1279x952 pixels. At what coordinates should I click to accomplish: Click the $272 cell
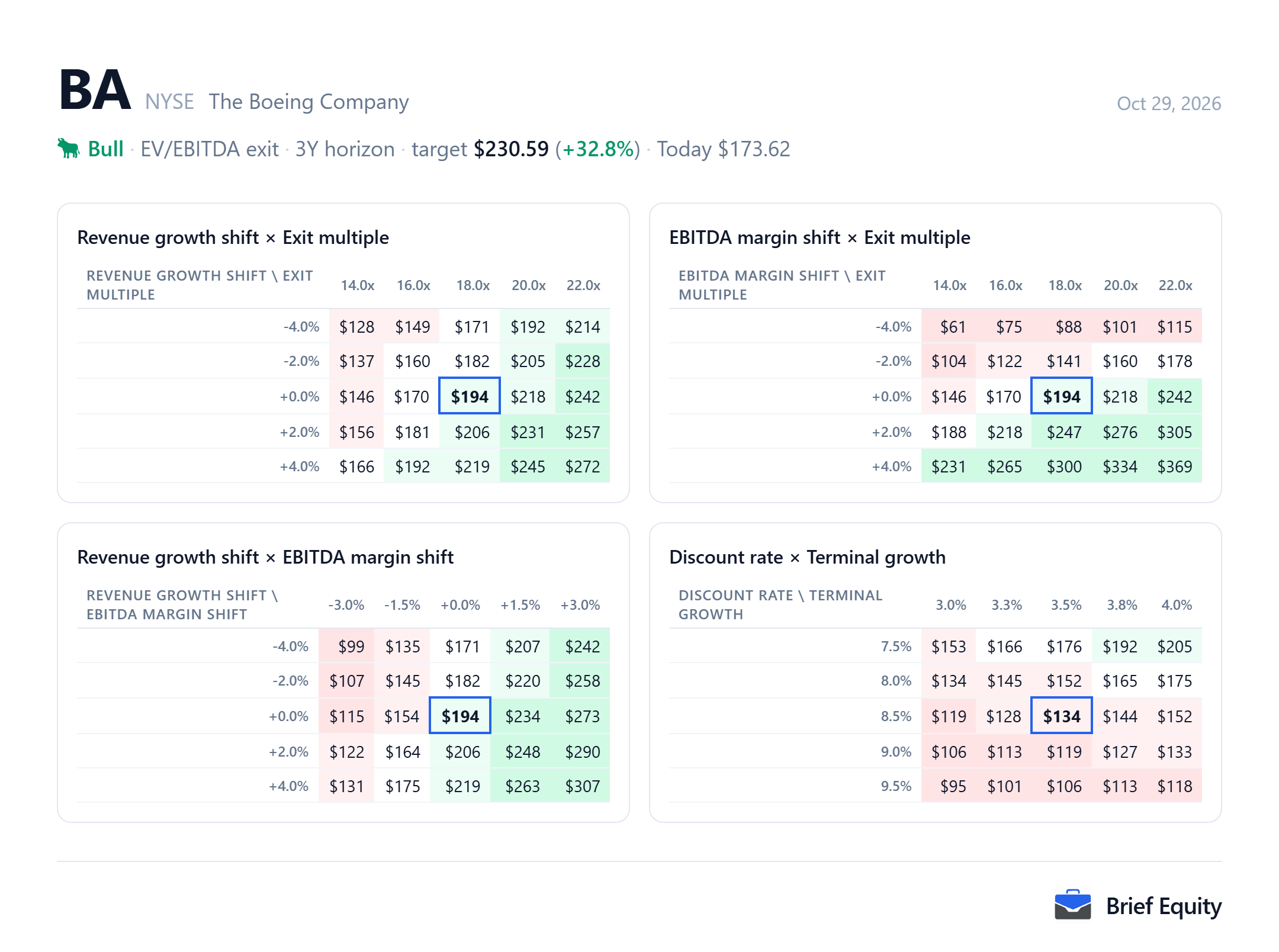(x=583, y=466)
